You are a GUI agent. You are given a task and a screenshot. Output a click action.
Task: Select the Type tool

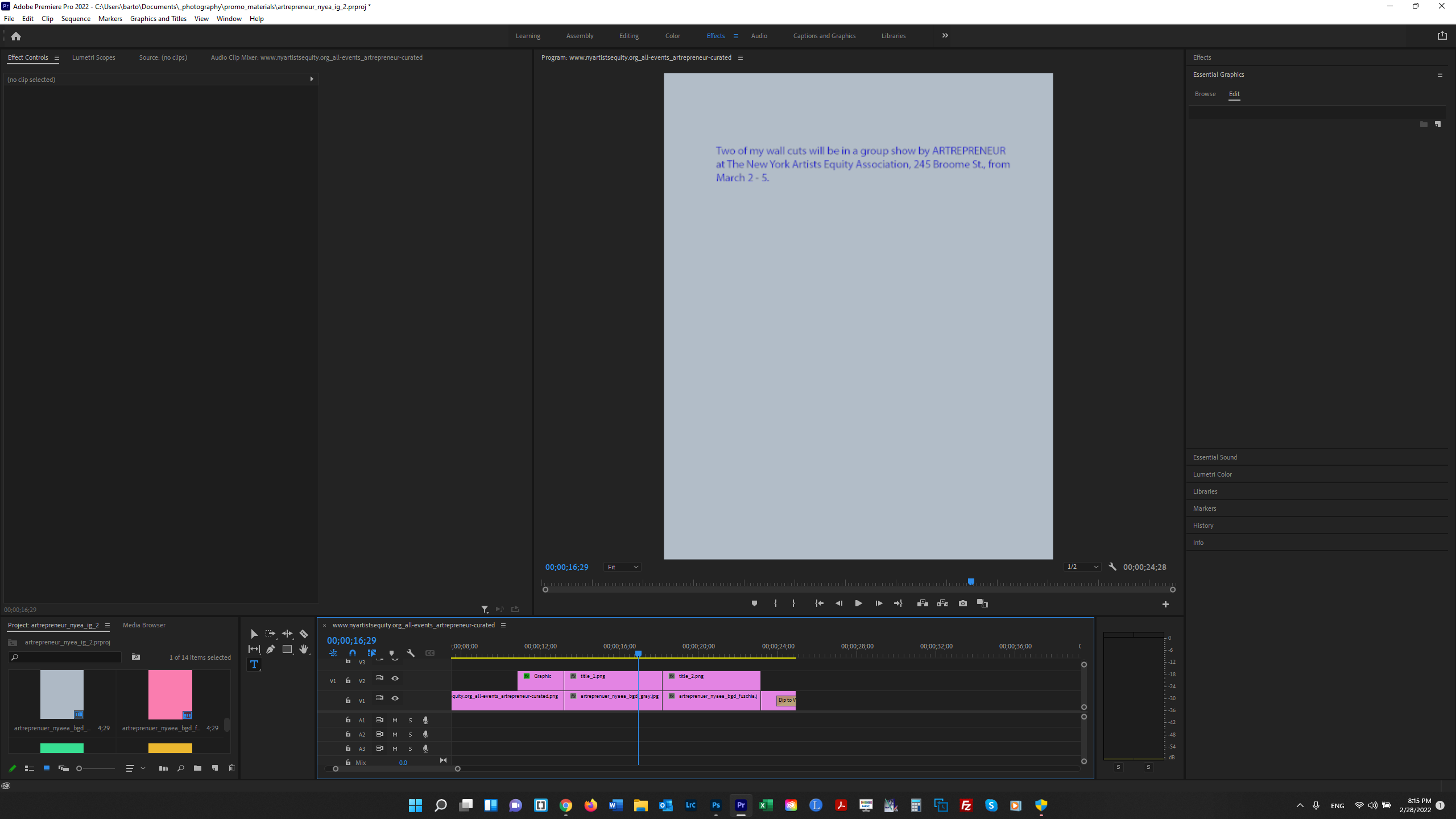coord(254,664)
